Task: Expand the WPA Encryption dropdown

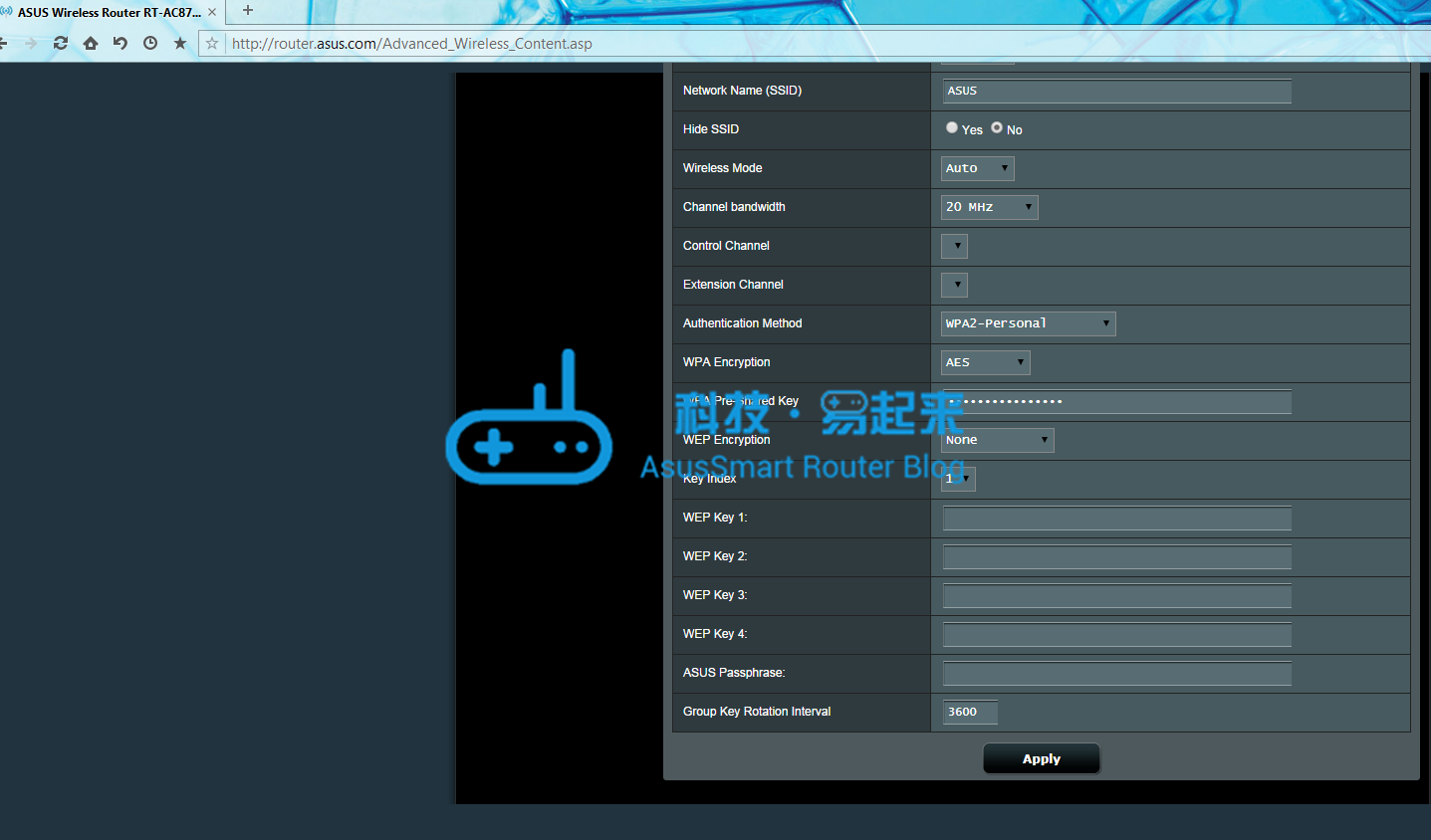Action: pyautogui.click(x=985, y=362)
